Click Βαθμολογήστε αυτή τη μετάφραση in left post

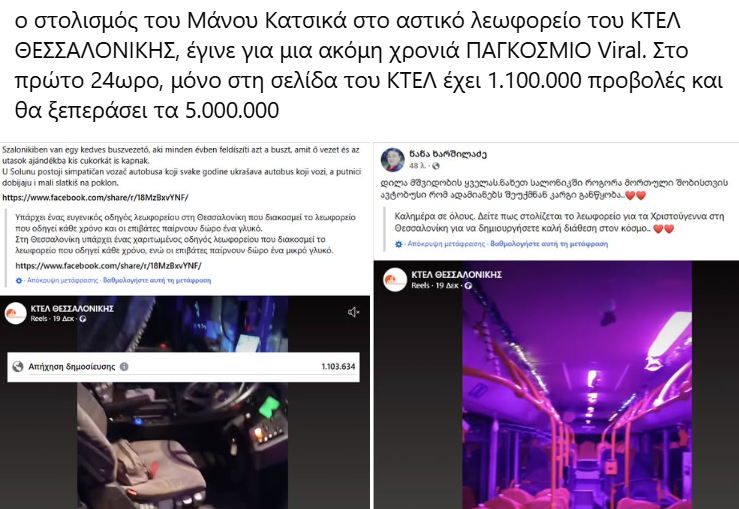click(x=157, y=280)
